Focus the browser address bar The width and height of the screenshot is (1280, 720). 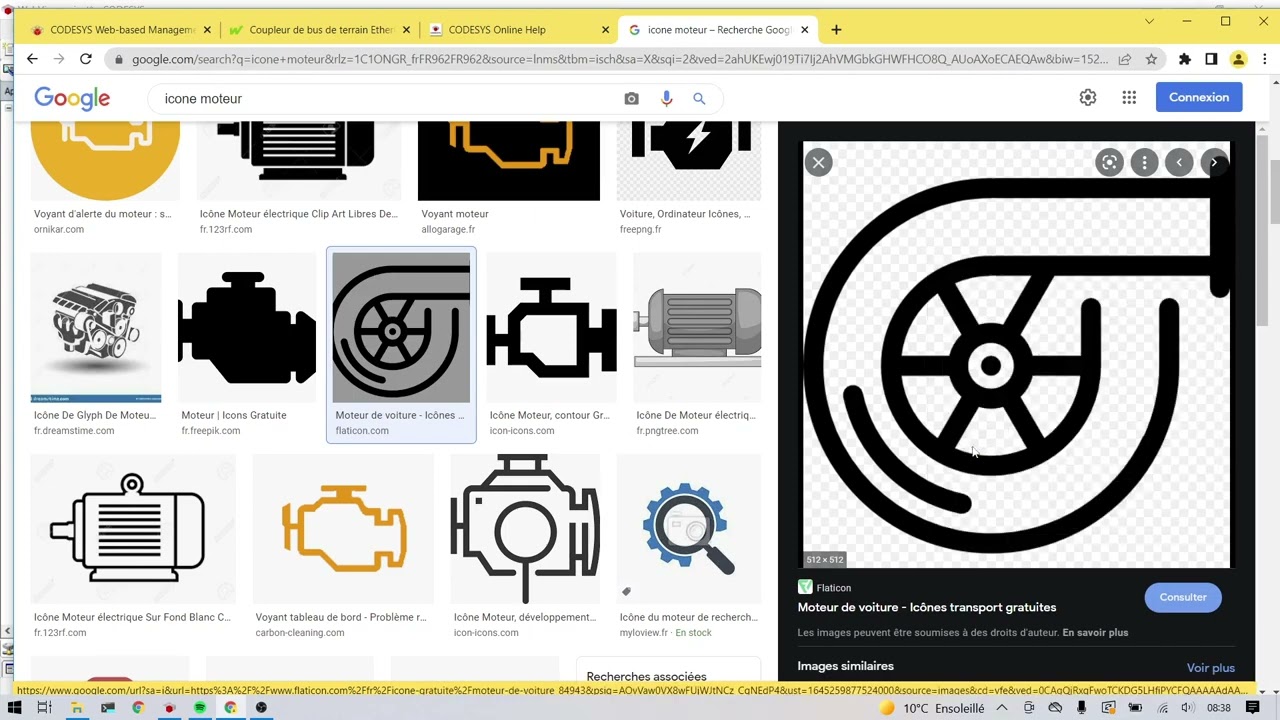[620, 59]
